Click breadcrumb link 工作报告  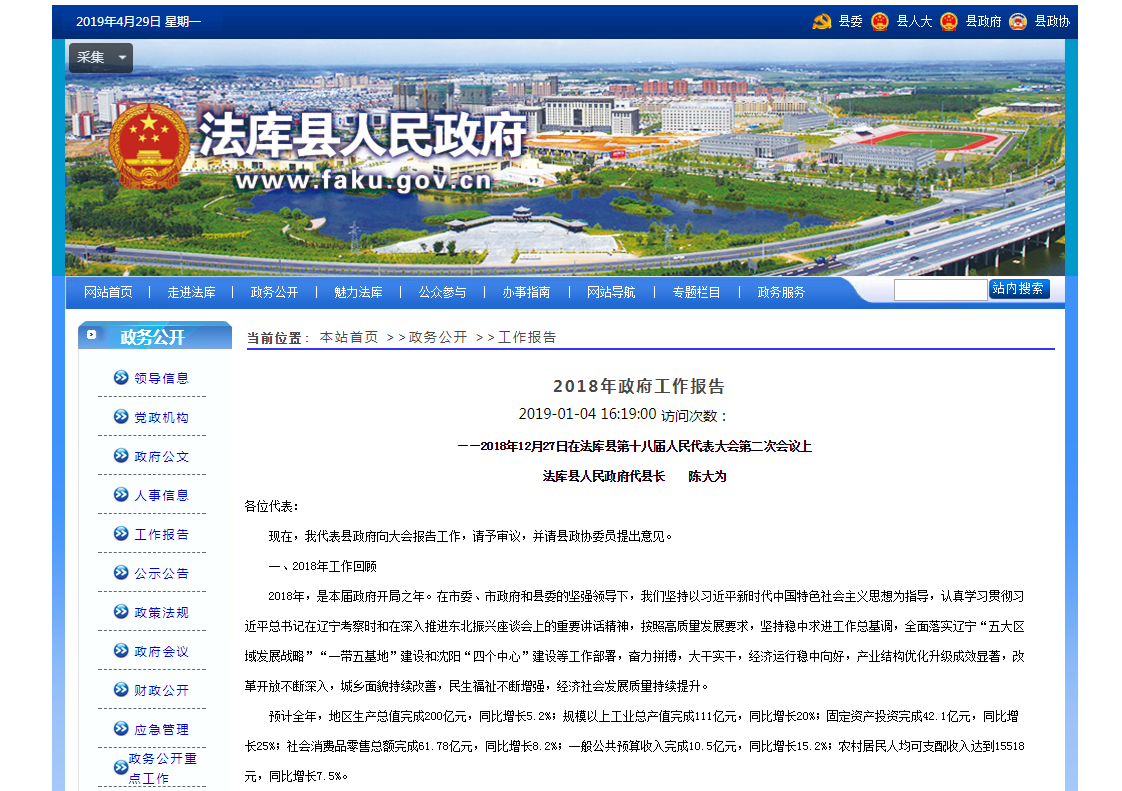pyautogui.click(x=527, y=337)
